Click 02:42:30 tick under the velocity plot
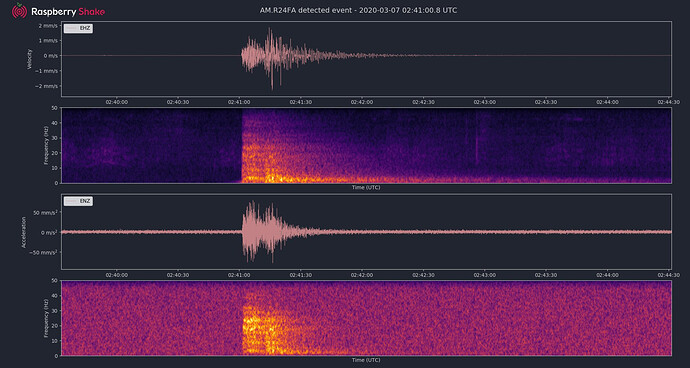690x368 pixels. [x=423, y=102]
